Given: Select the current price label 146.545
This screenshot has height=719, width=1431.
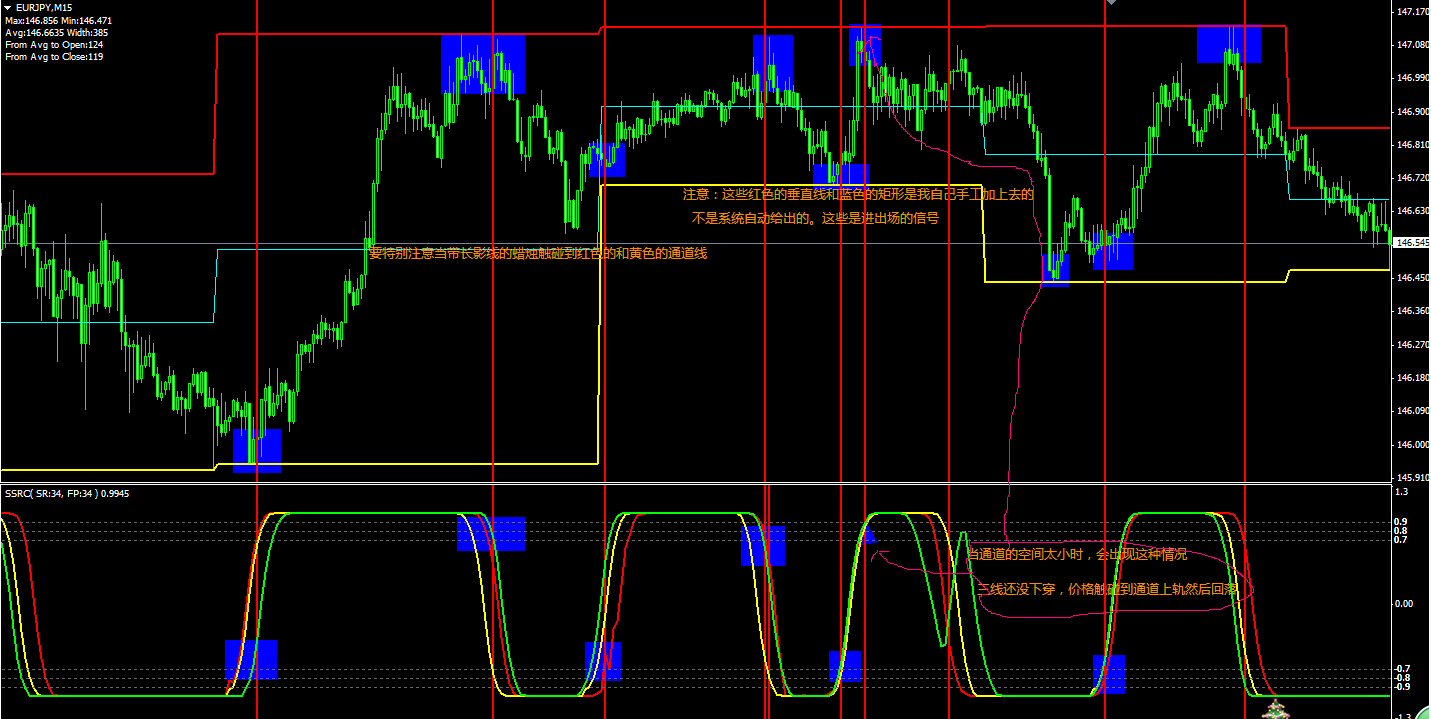Looking at the screenshot, I should click(1410, 243).
